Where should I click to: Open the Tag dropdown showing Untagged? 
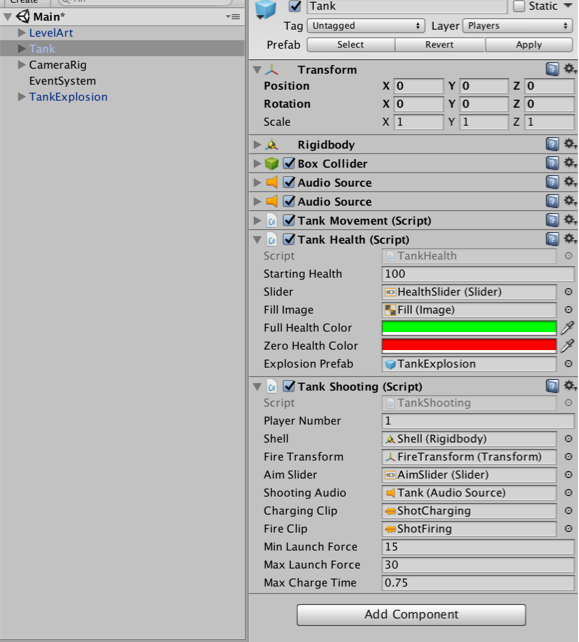click(366, 26)
